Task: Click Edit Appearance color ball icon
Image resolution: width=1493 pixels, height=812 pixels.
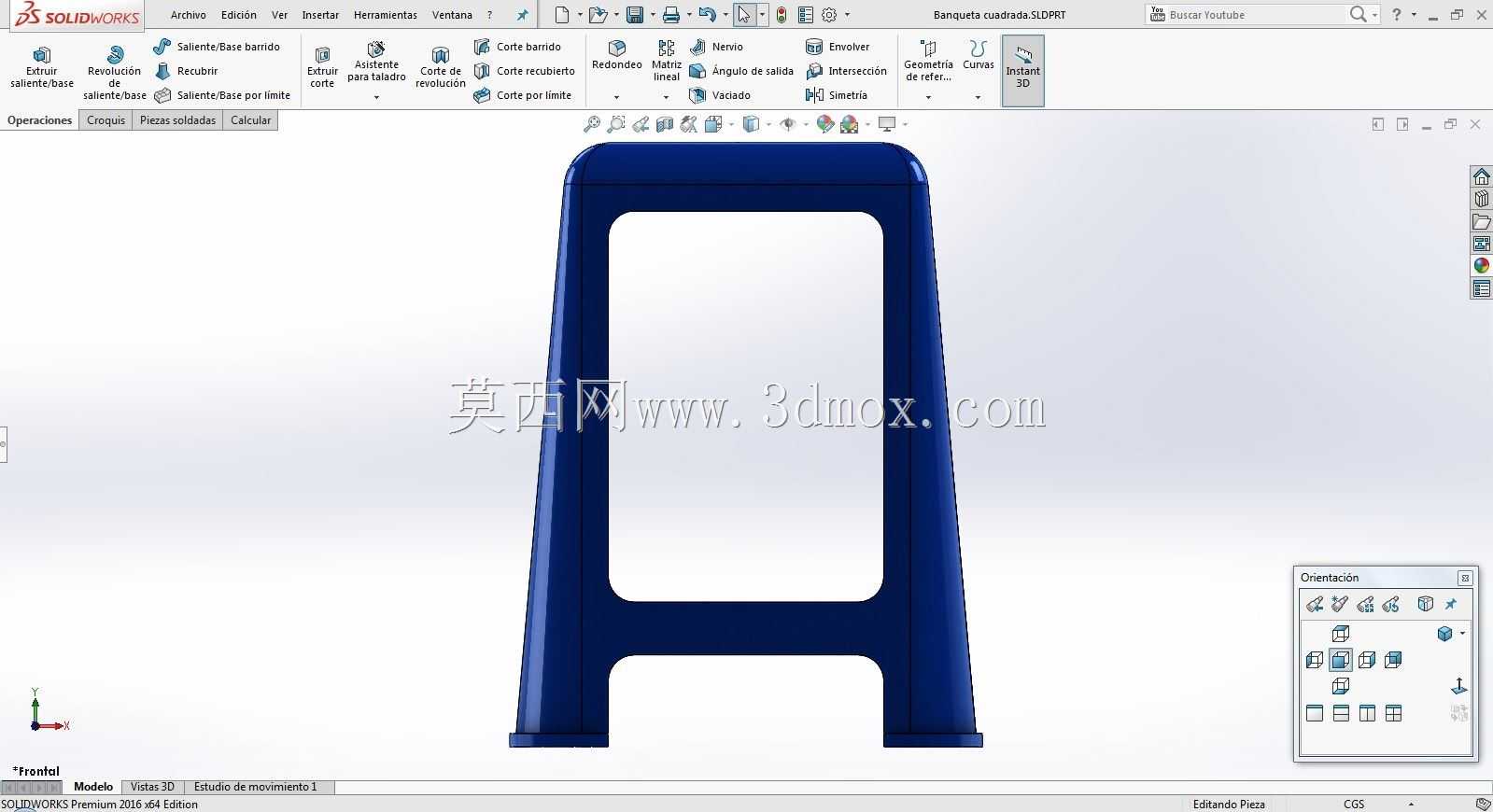Action: click(x=825, y=124)
